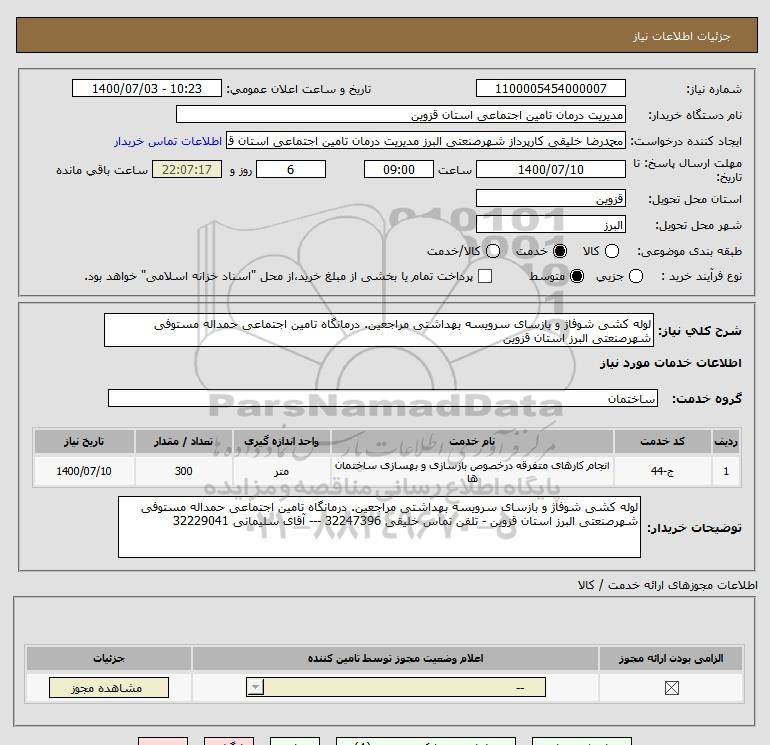Click the delivery province field قزوین

(550, 199)
